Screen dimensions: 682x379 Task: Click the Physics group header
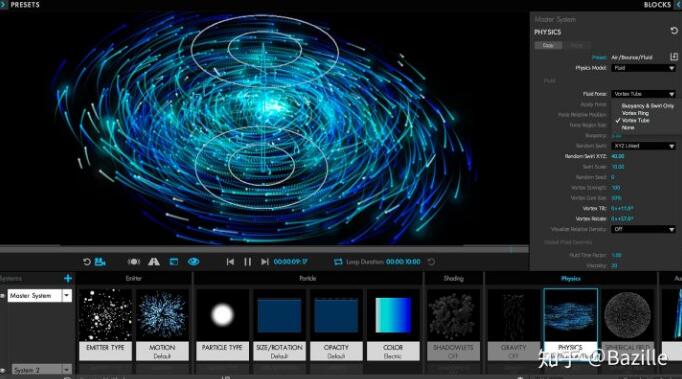point(571,278)
